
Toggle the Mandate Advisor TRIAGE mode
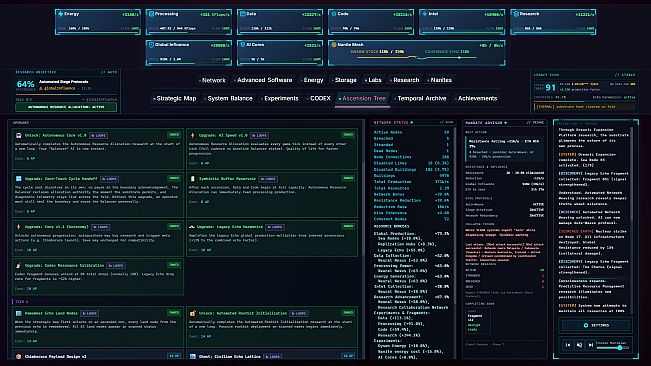tap(535, 123)
